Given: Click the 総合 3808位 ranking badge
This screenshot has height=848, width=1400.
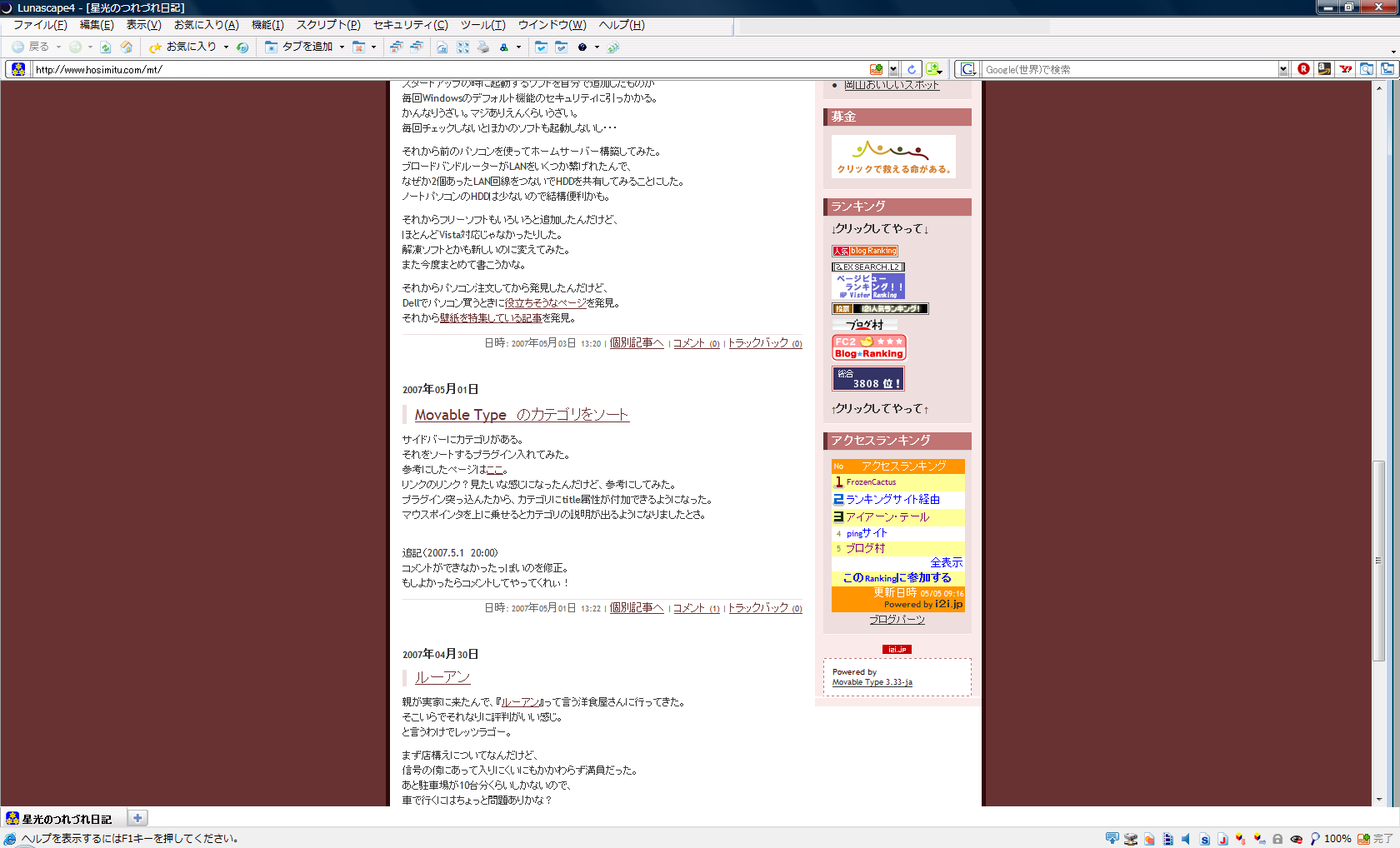Looking at the screenshot, I should [867, 379].
